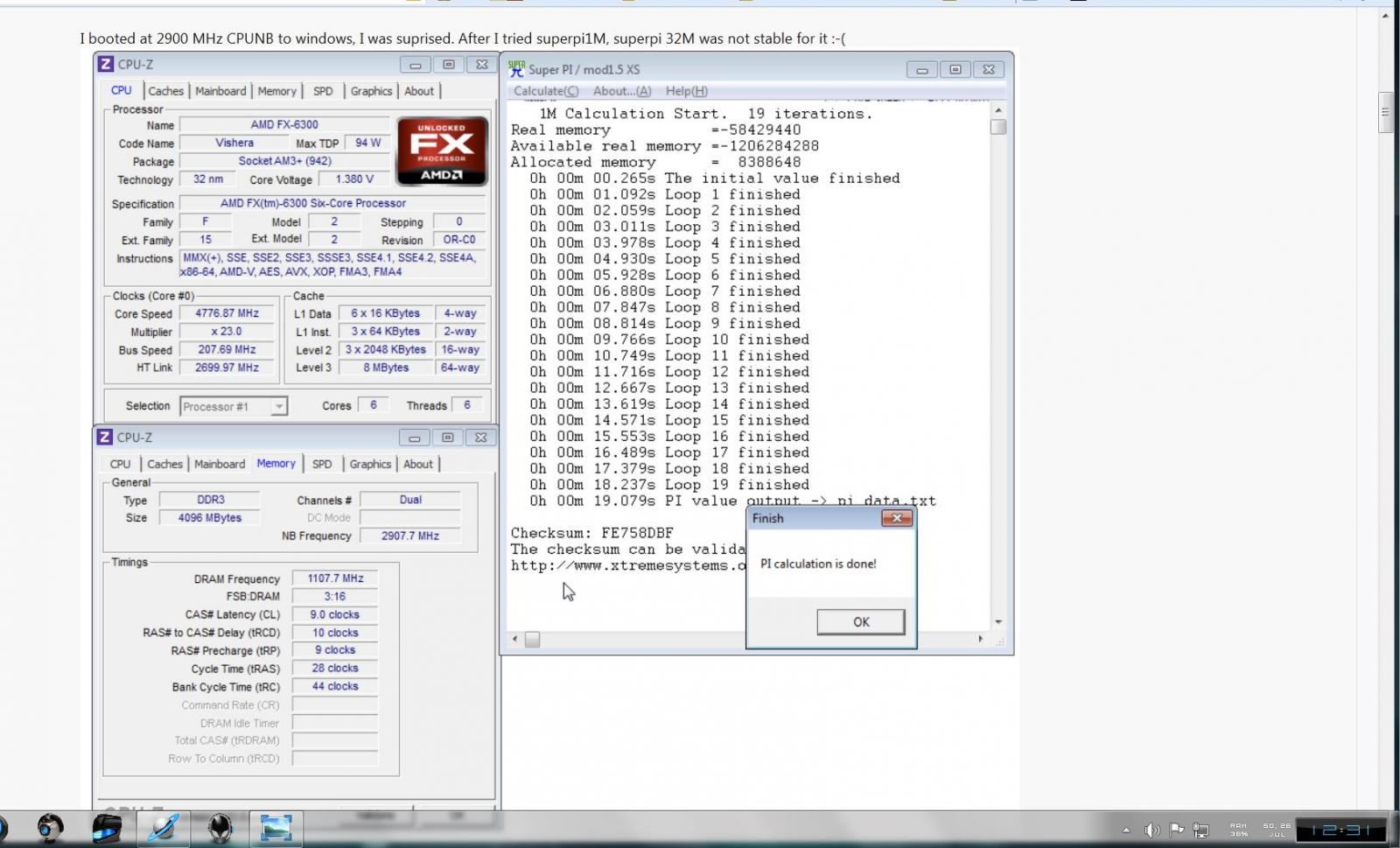
Task: Open SPD tab in lower CPU-Z window
Action: coord(322,464)
